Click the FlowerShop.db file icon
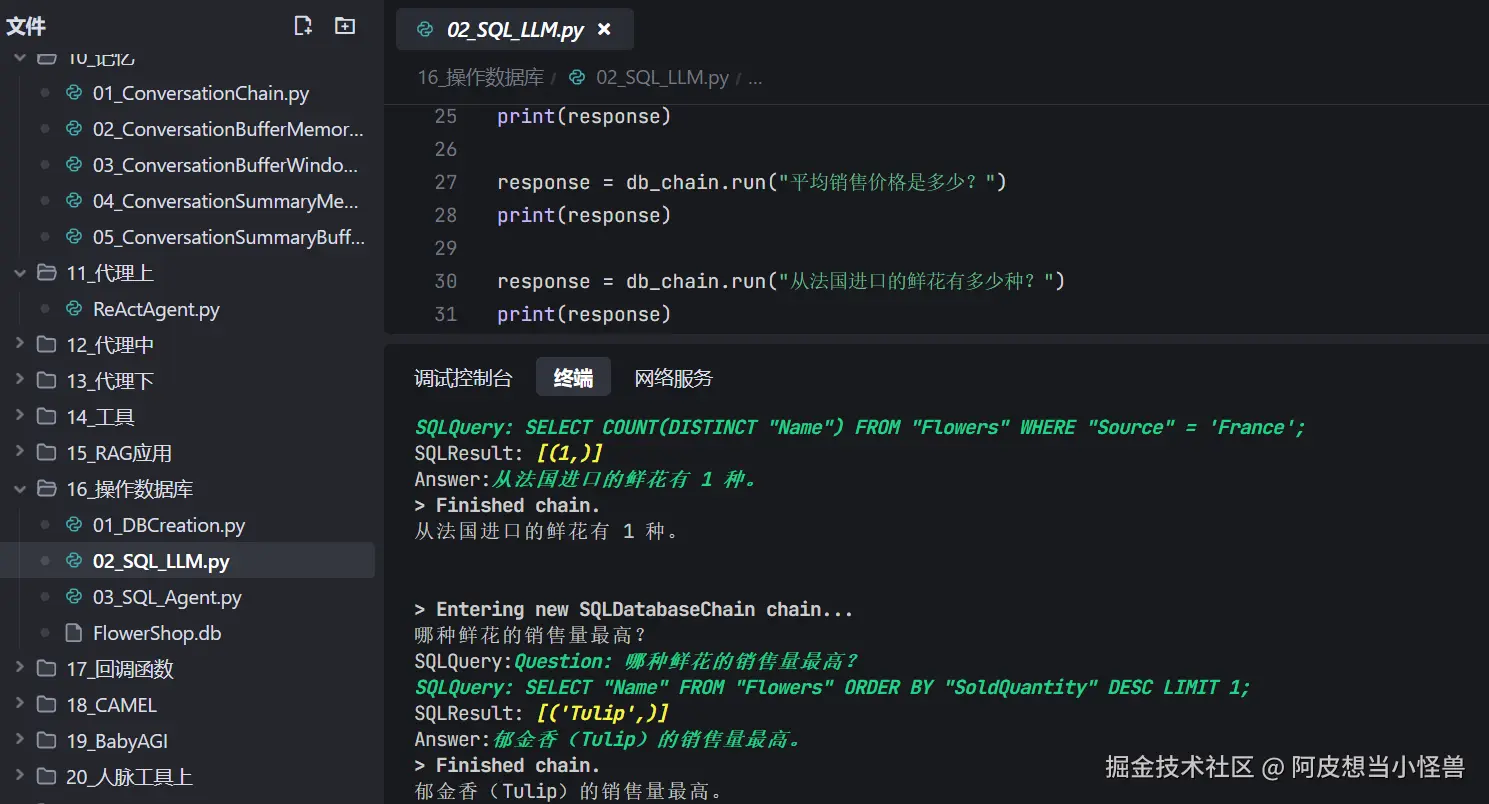Image resolution: width=1489 pixels, height=804 pixels. click(x=73, y=633)
